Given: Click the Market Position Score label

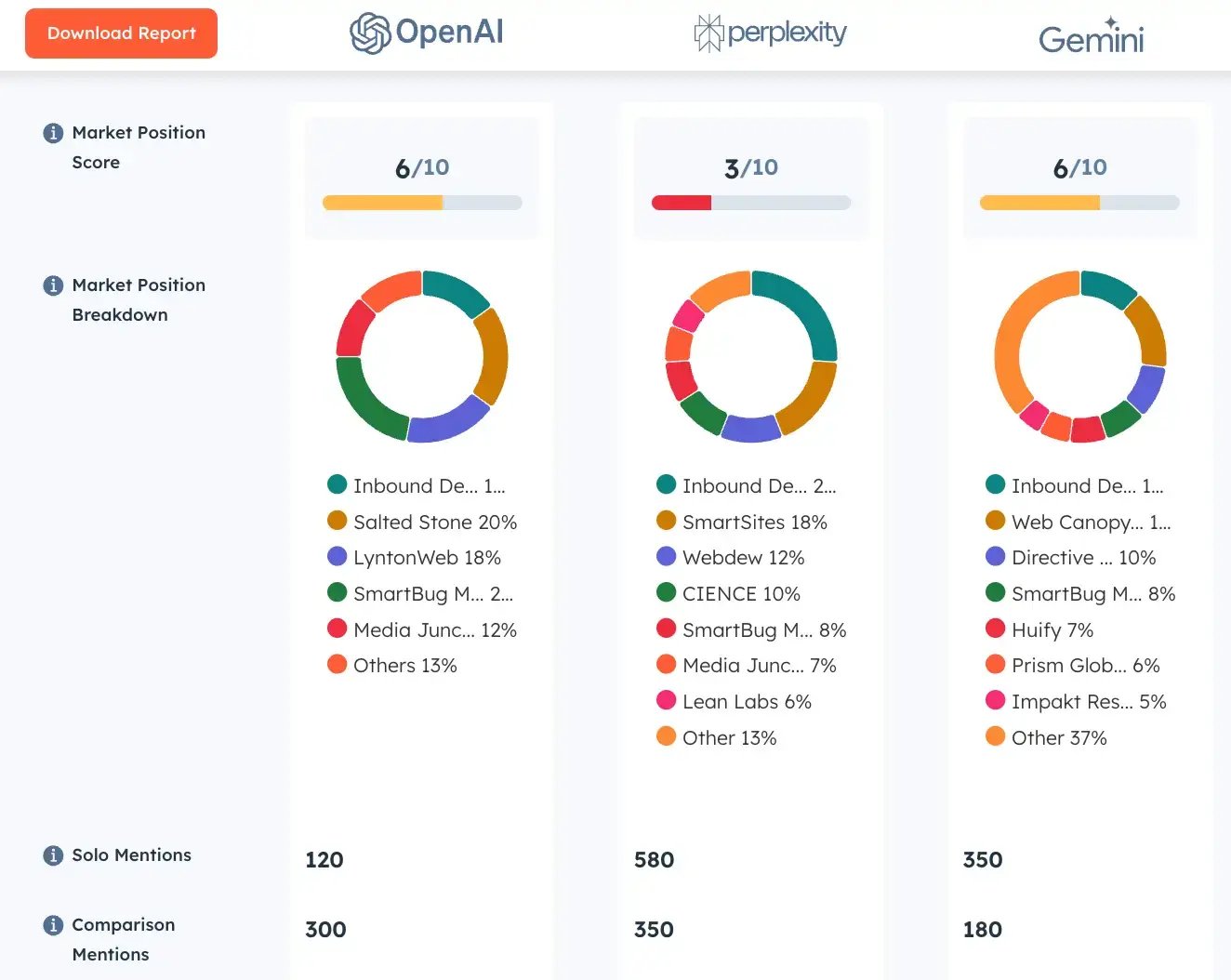Looking at the screenshot, I should (x=139, y=147).
